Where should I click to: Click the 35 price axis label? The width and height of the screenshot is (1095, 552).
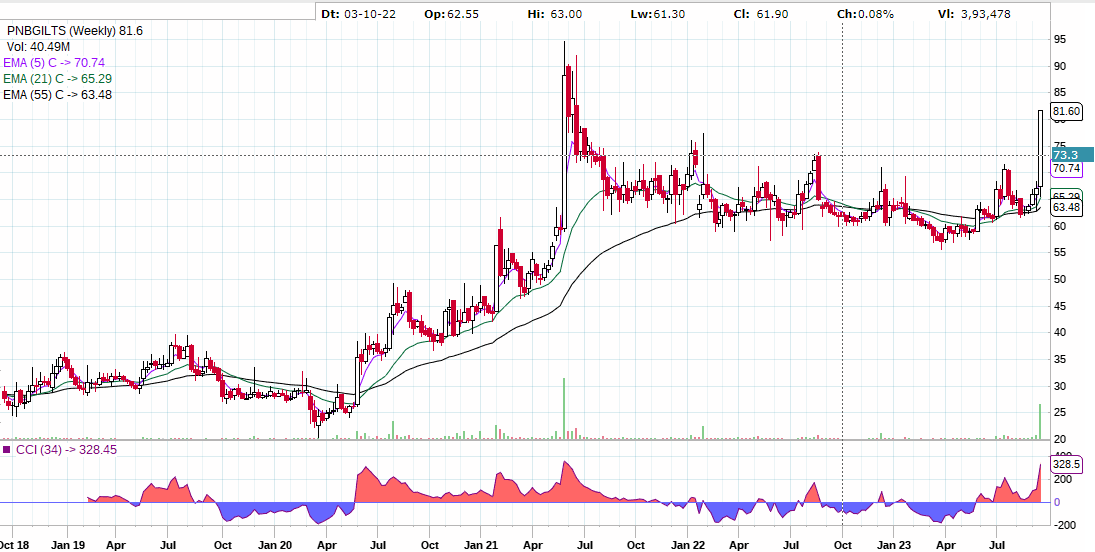[1059, 360]
